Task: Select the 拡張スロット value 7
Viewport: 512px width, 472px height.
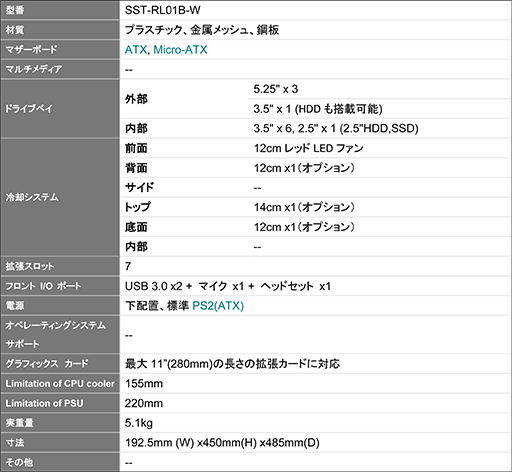Action: 128,266
